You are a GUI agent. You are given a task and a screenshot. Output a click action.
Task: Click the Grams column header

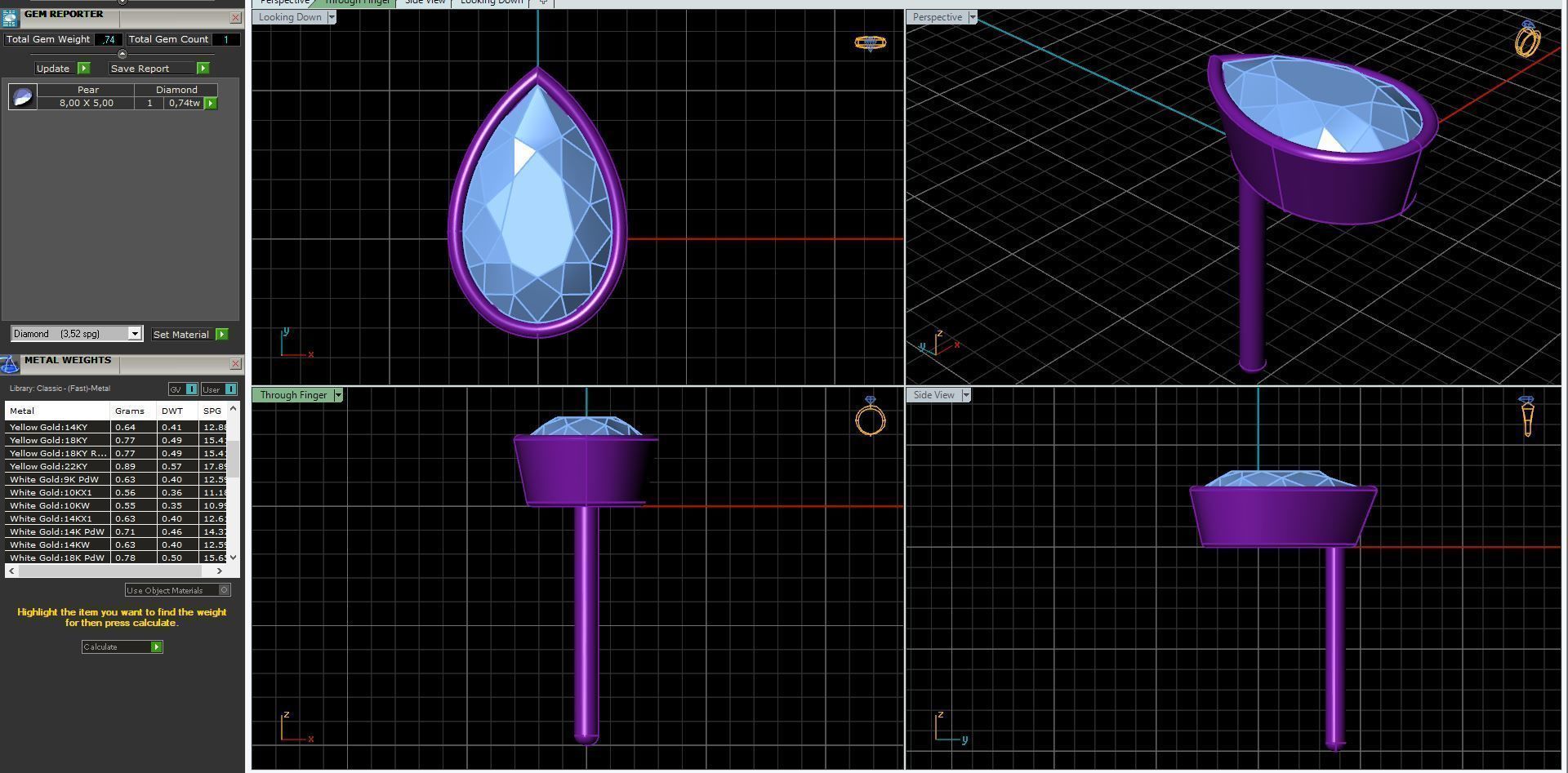[x=133, y=411]
